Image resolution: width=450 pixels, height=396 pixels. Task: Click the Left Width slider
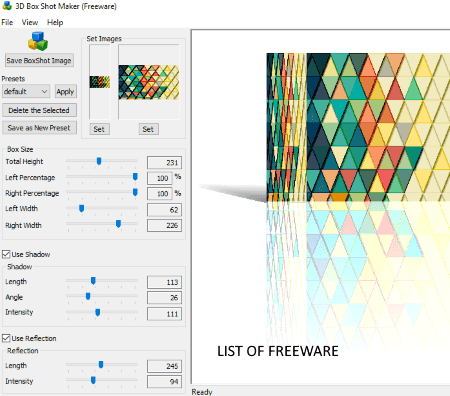click(x=102, y=208)
